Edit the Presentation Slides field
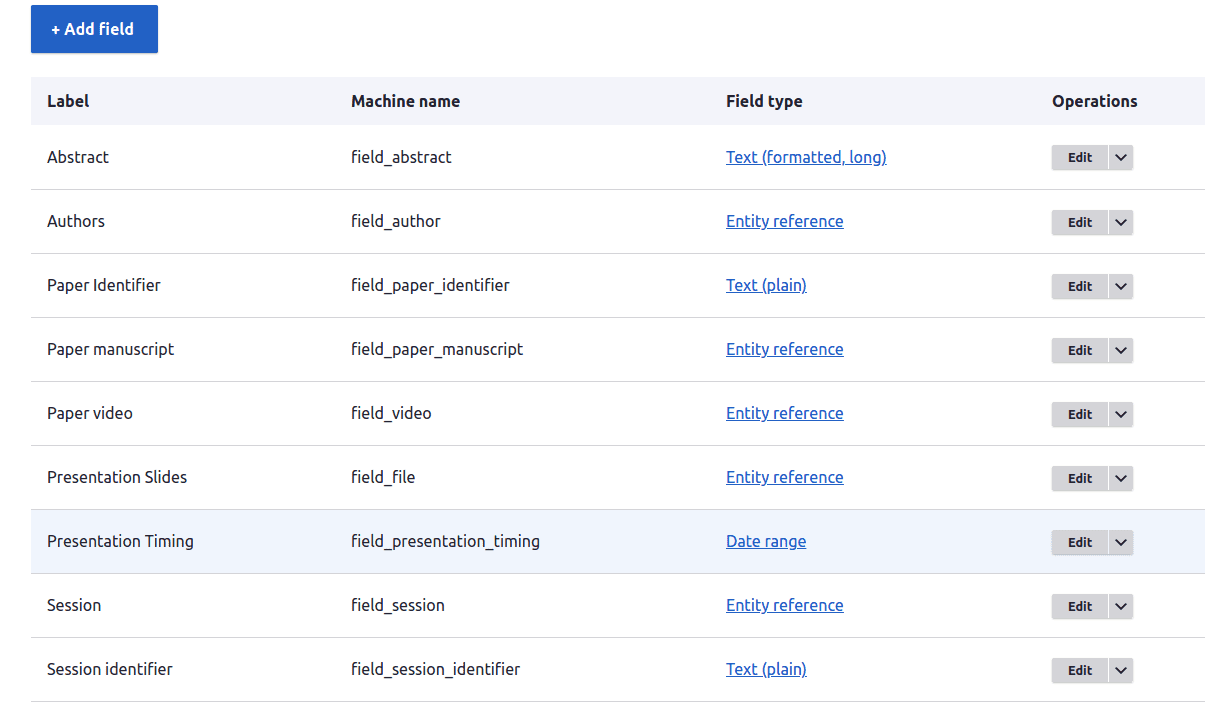The image size is (1205, 726). 1080,478
